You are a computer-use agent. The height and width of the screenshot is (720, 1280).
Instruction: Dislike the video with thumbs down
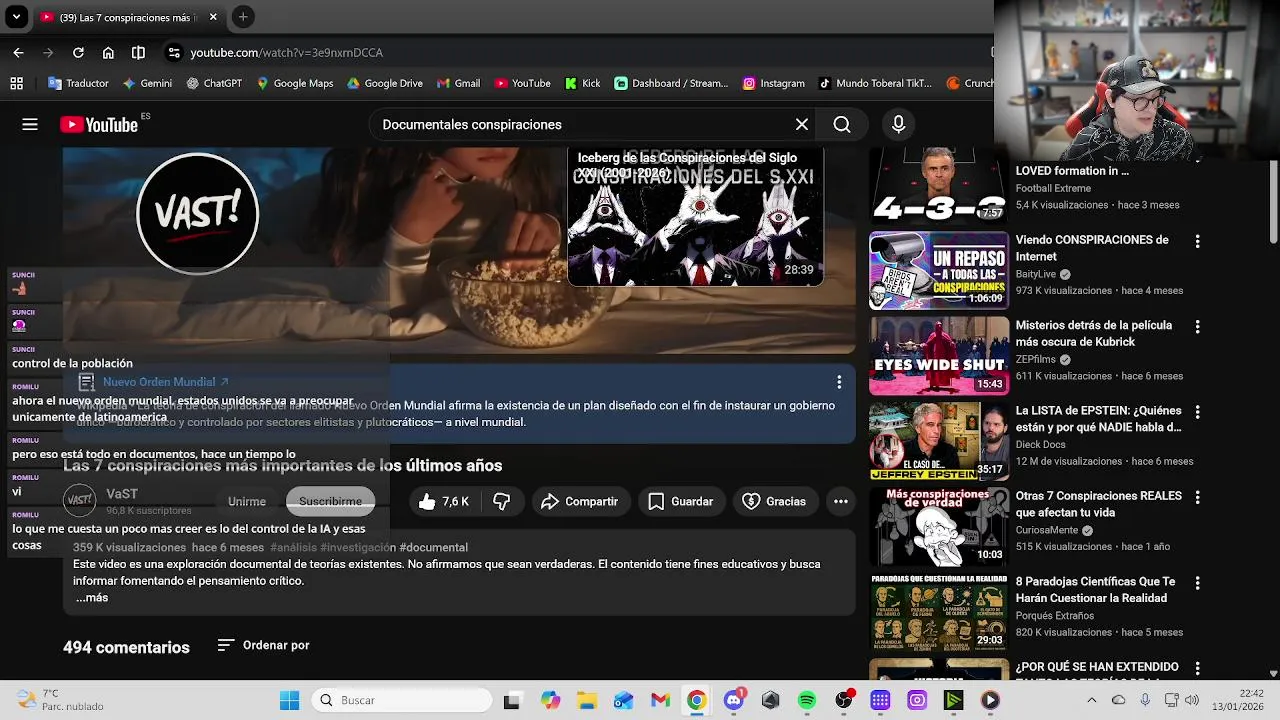(x=502, y=502)
